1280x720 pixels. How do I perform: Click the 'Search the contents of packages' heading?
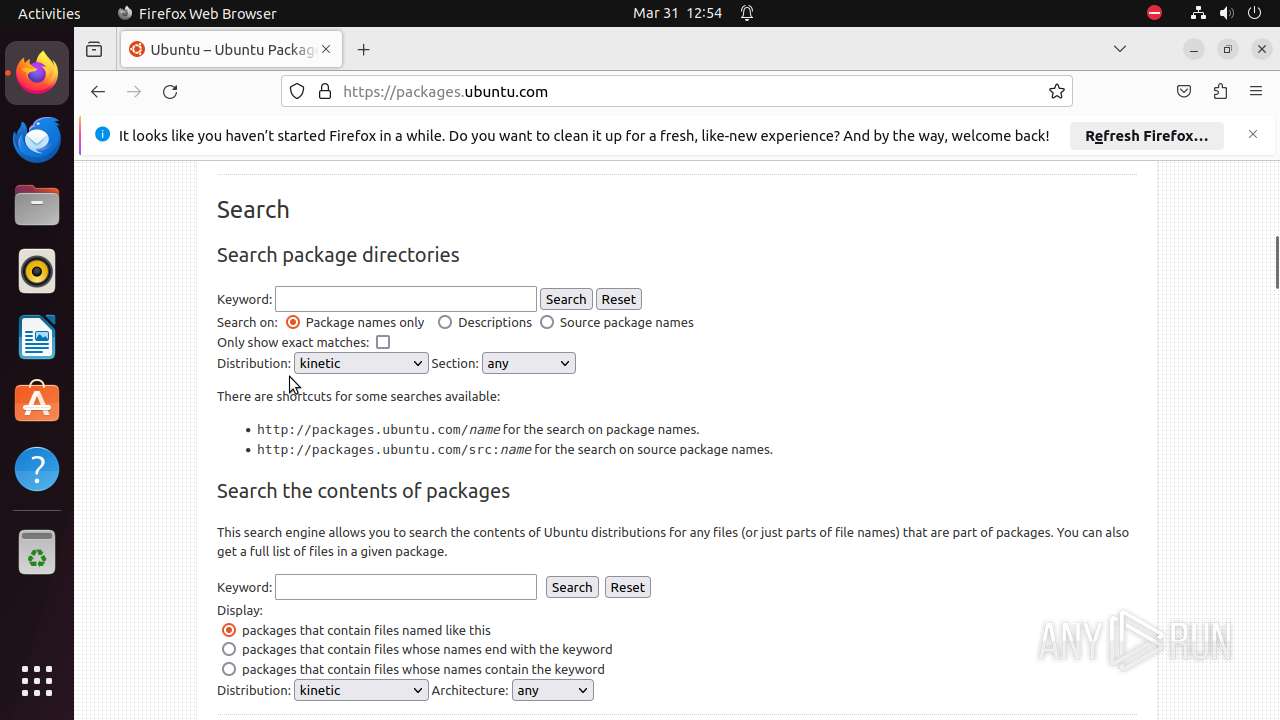363,491
